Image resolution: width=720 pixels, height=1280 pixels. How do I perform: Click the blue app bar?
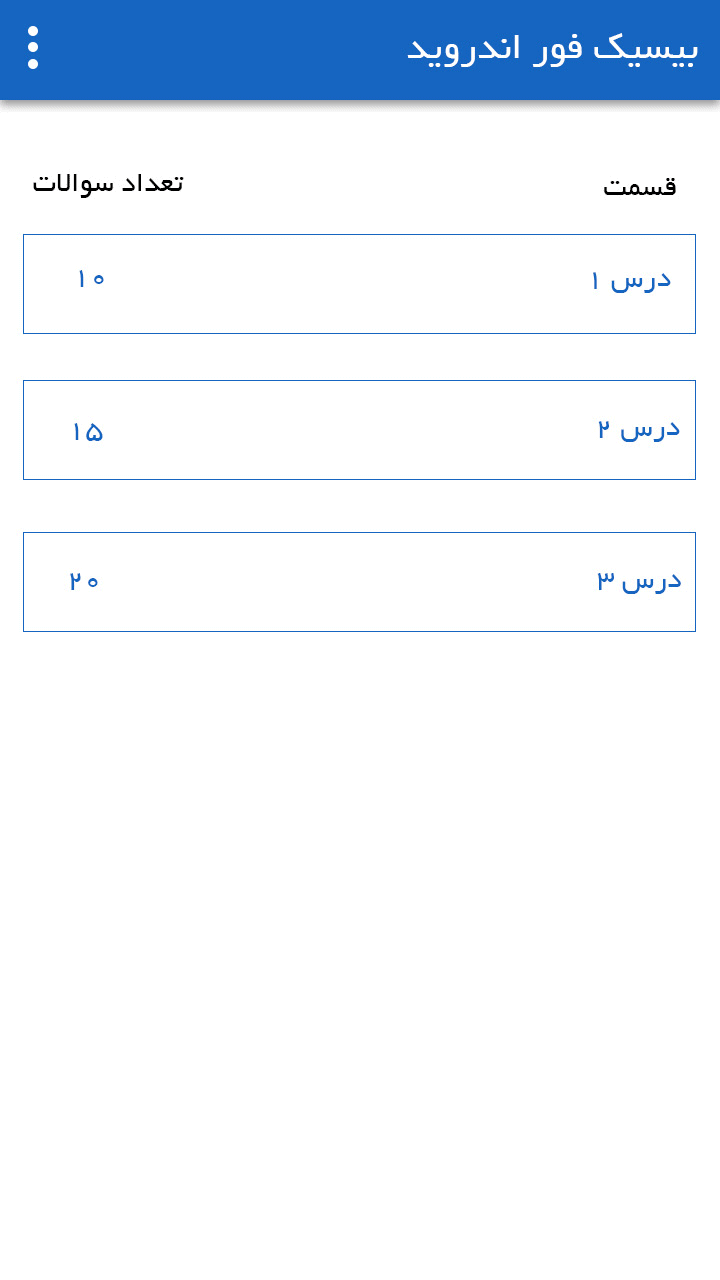[x=360, y=50]
